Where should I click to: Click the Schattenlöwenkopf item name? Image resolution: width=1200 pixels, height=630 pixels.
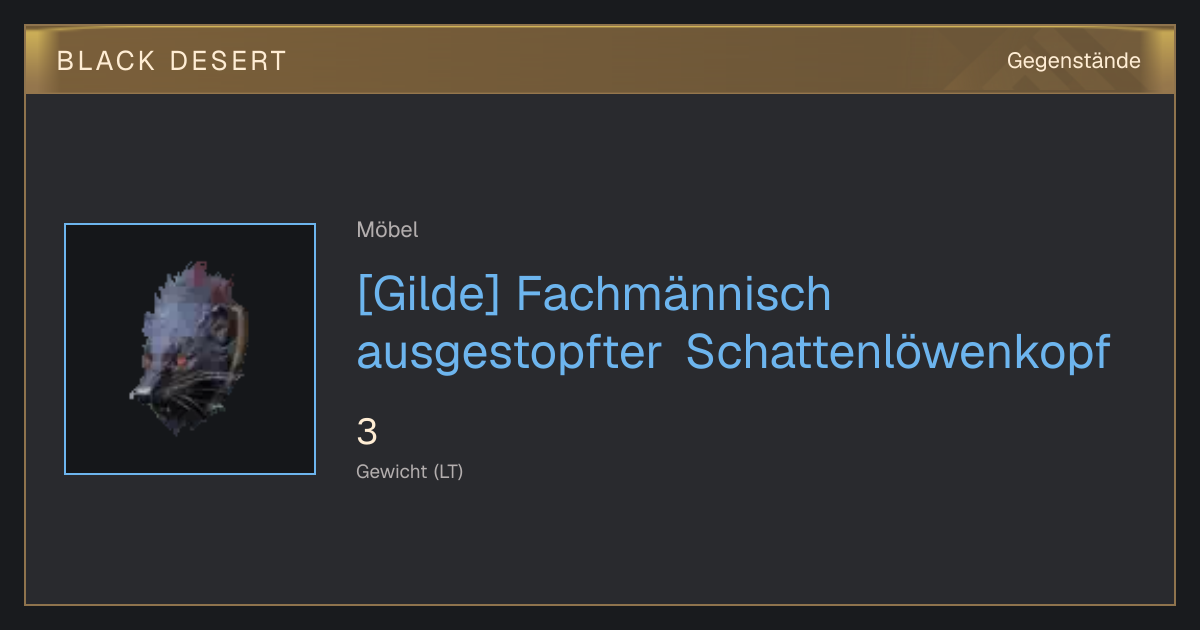coord(898,353)
